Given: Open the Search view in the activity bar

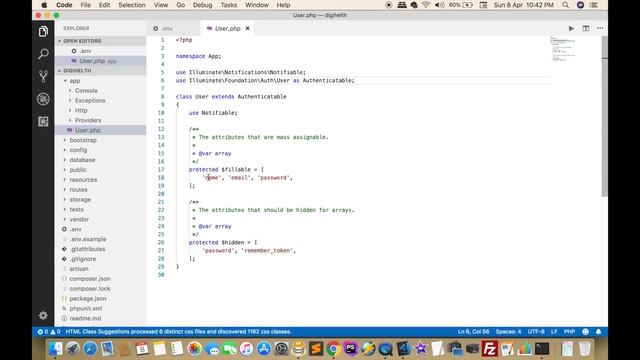Looking at the screenshot, I should [x=43, y=54].
